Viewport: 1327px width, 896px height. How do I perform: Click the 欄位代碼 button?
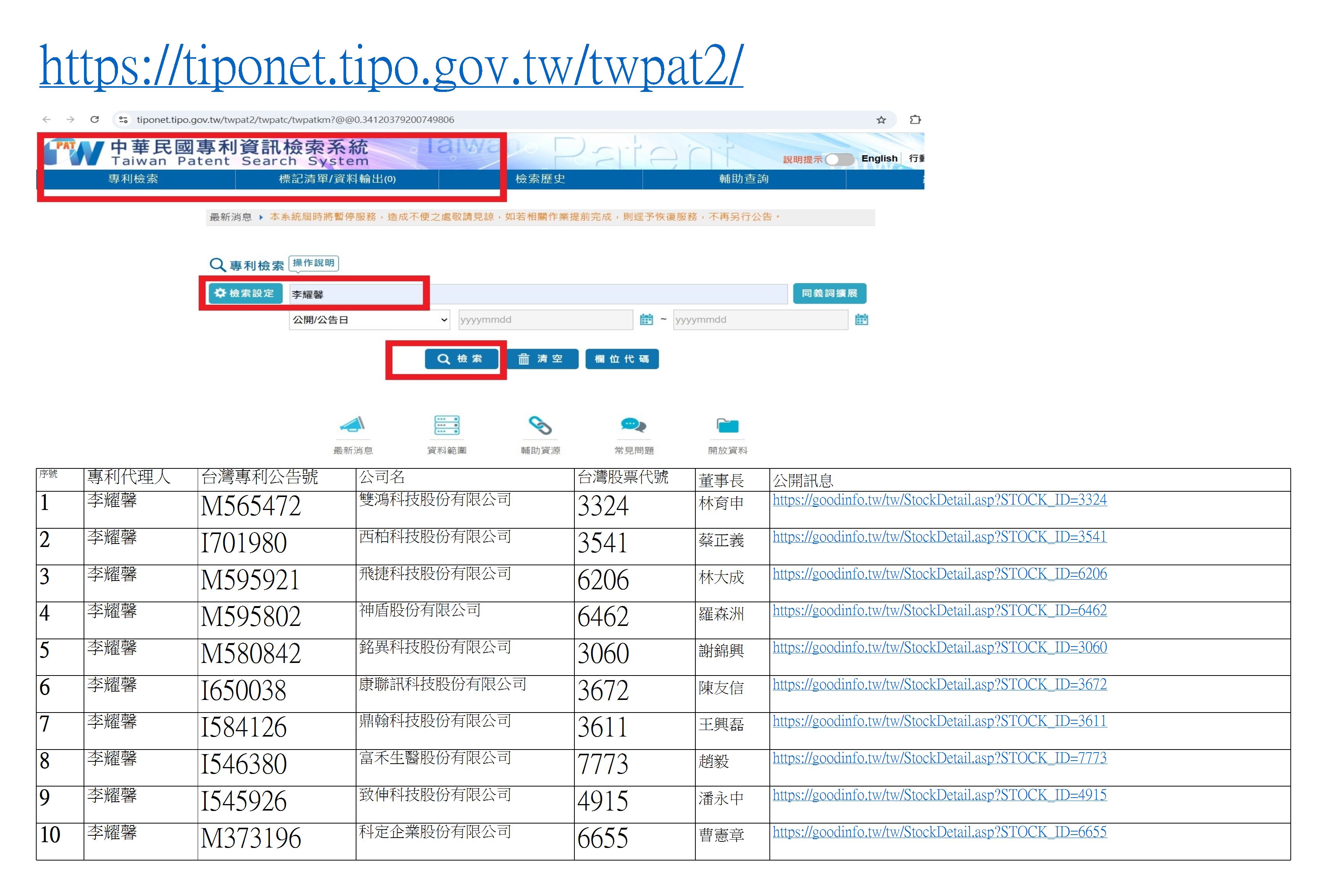[622, 359]
